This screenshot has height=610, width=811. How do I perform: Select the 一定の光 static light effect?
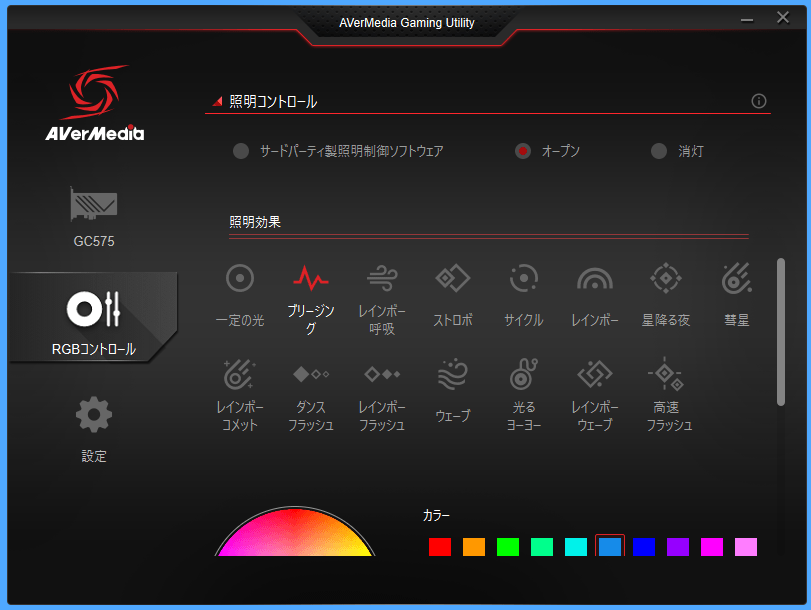240,296
